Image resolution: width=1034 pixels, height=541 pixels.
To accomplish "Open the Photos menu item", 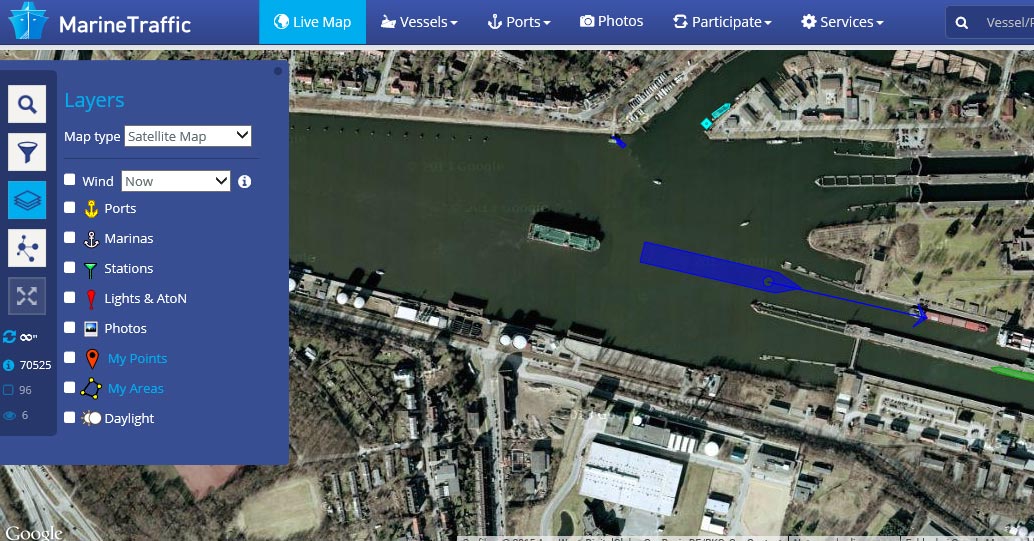I will [611, 21].
